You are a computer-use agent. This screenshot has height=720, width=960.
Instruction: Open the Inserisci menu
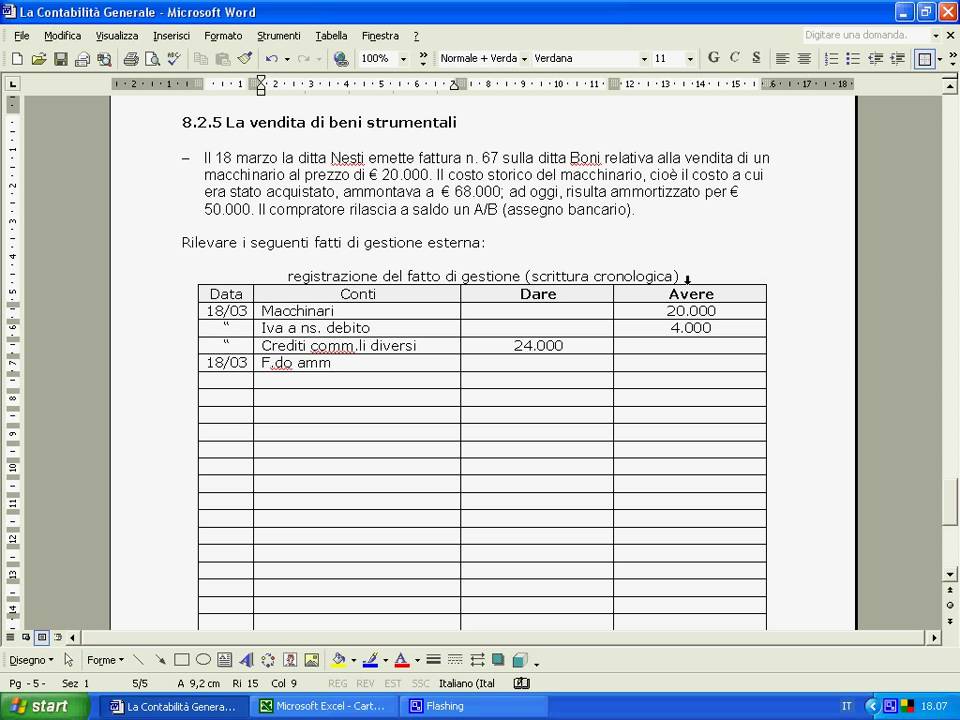click(x=171, y=36)
